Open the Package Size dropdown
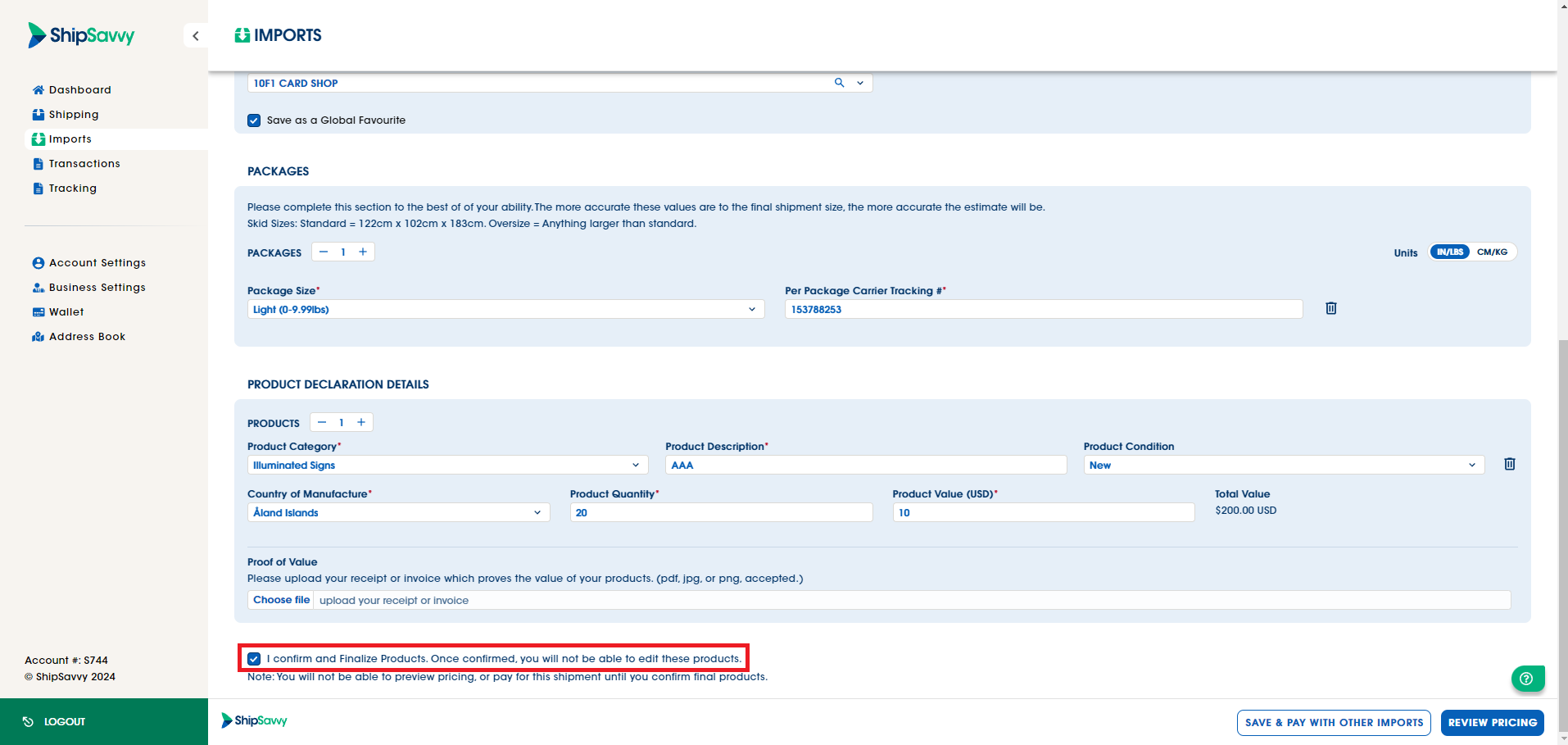The height and width of the screenshot is (745, 1568). 505,310
